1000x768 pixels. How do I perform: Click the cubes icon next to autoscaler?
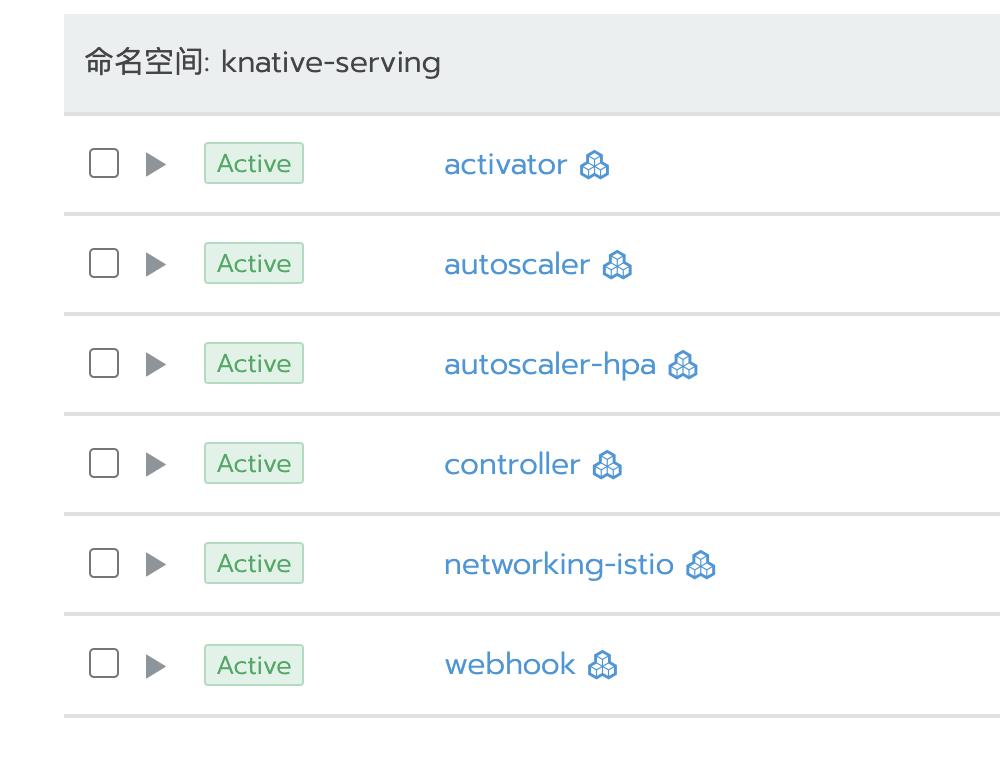point(617,265)
